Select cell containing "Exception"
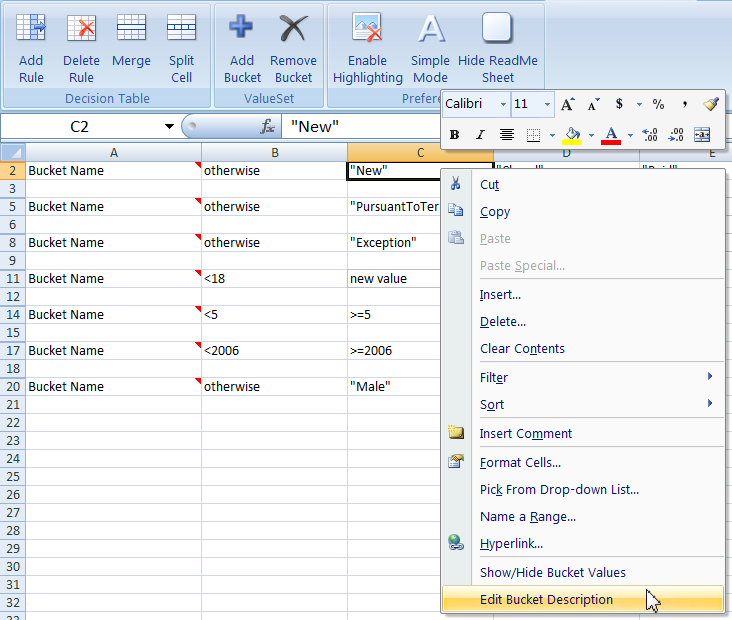This screenshot has height=620, width=732. point(394,243)
